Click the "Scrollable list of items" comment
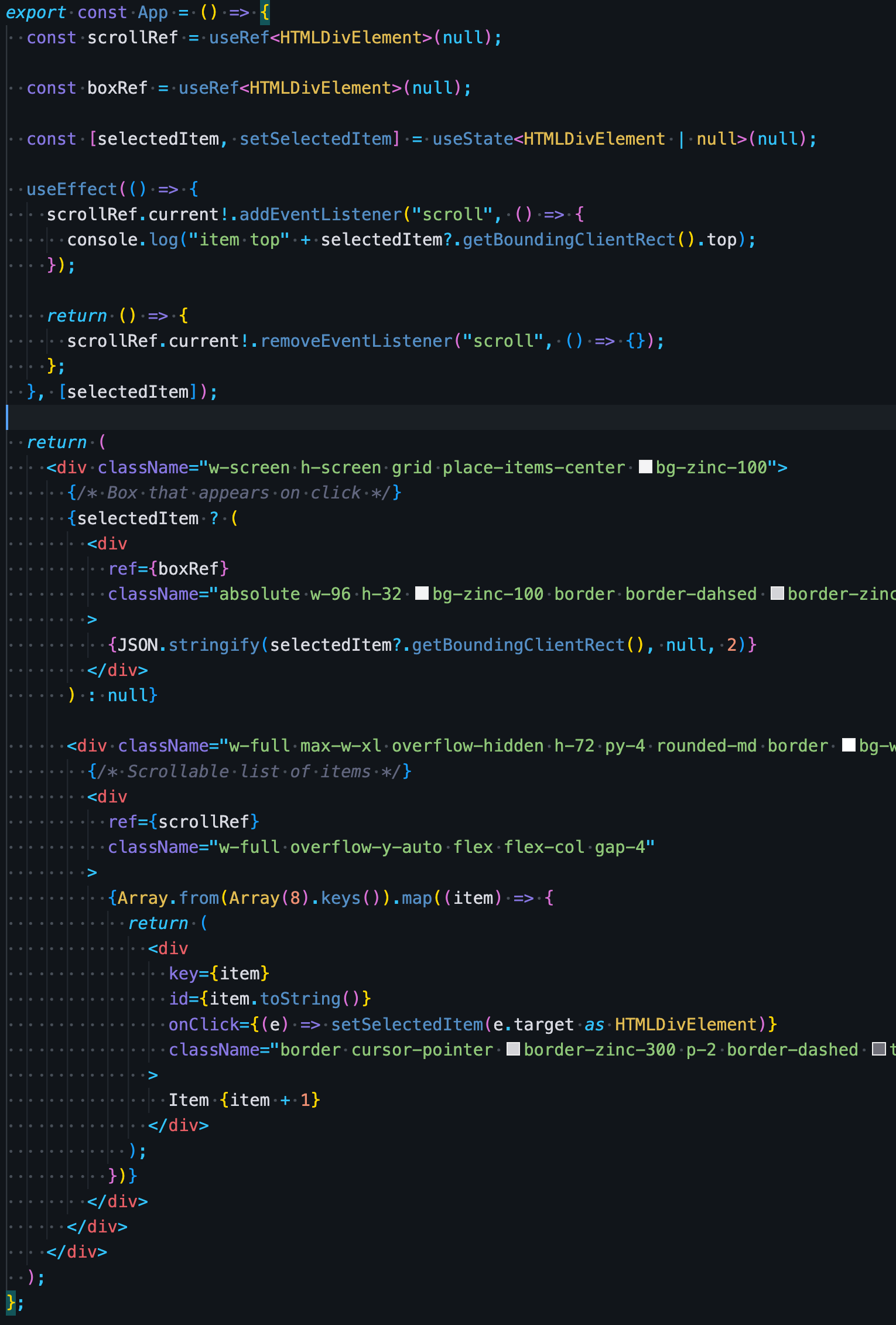896x1325 pixels. click(x=249, y=771)
